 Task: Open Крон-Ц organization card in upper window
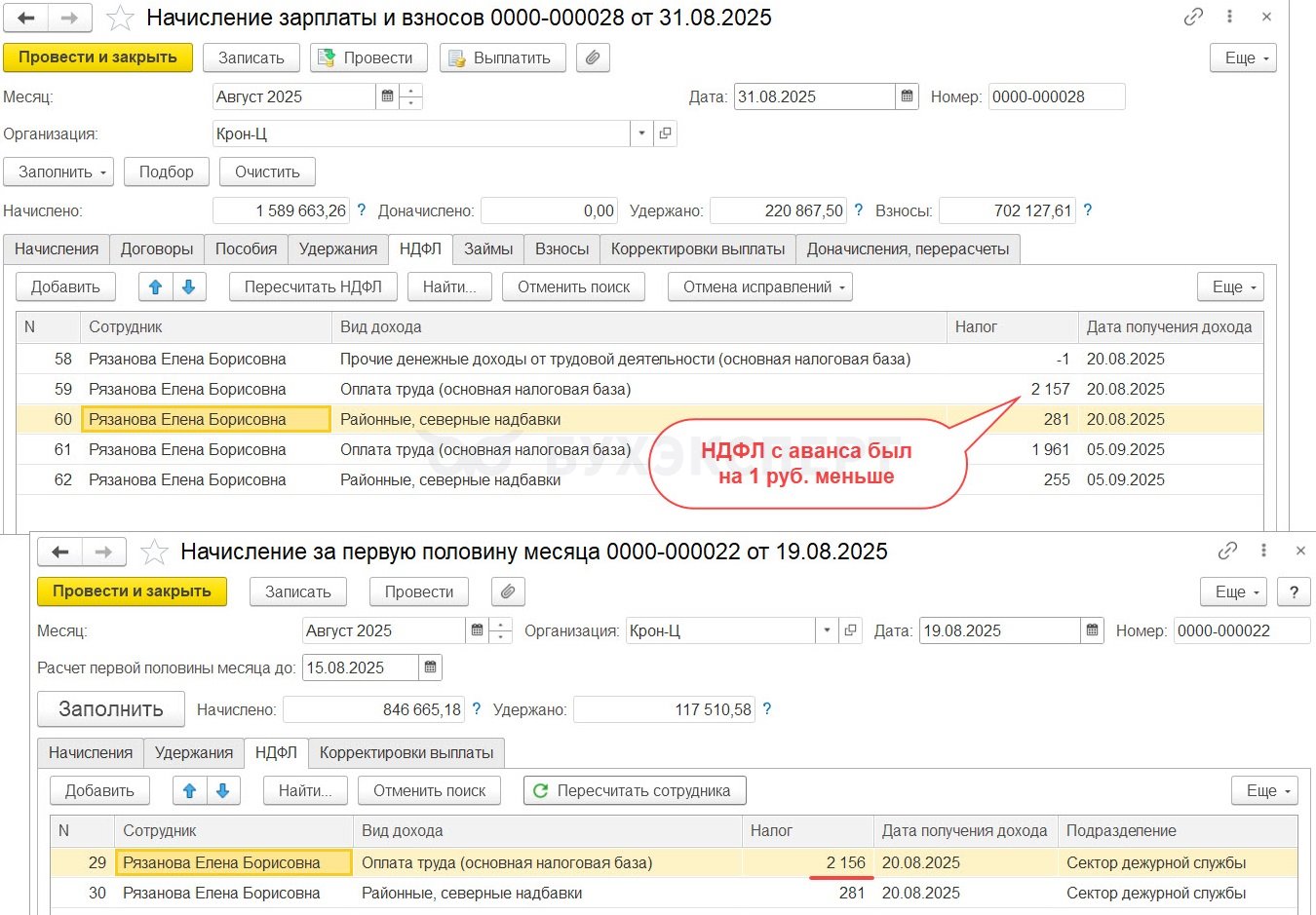[x=665, y=133]
